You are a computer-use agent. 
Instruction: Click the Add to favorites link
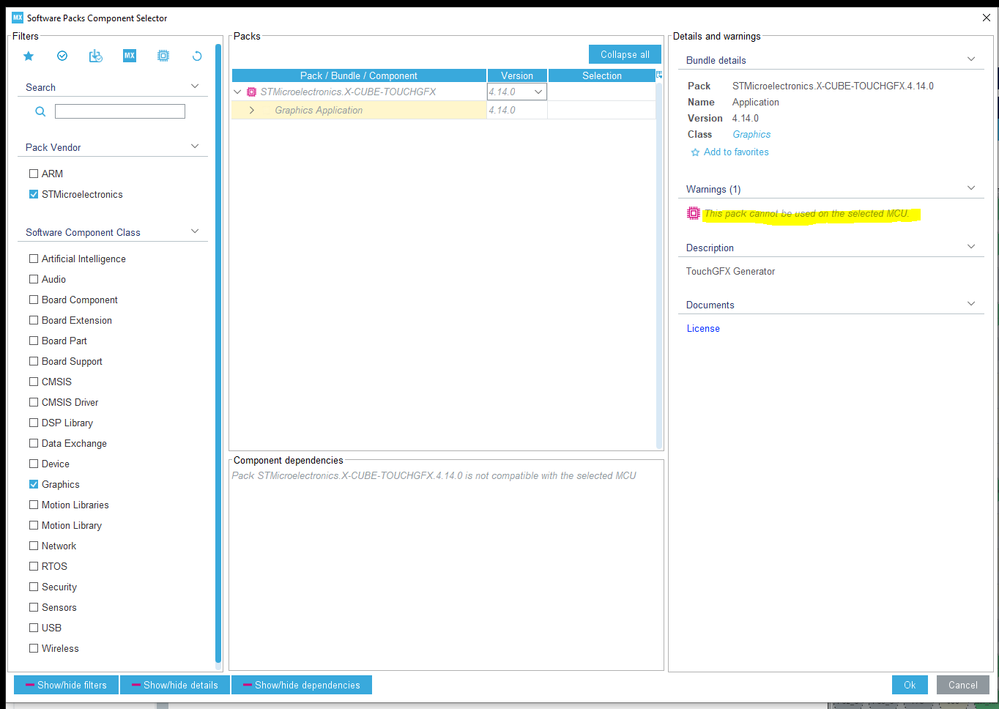[736, 152]
